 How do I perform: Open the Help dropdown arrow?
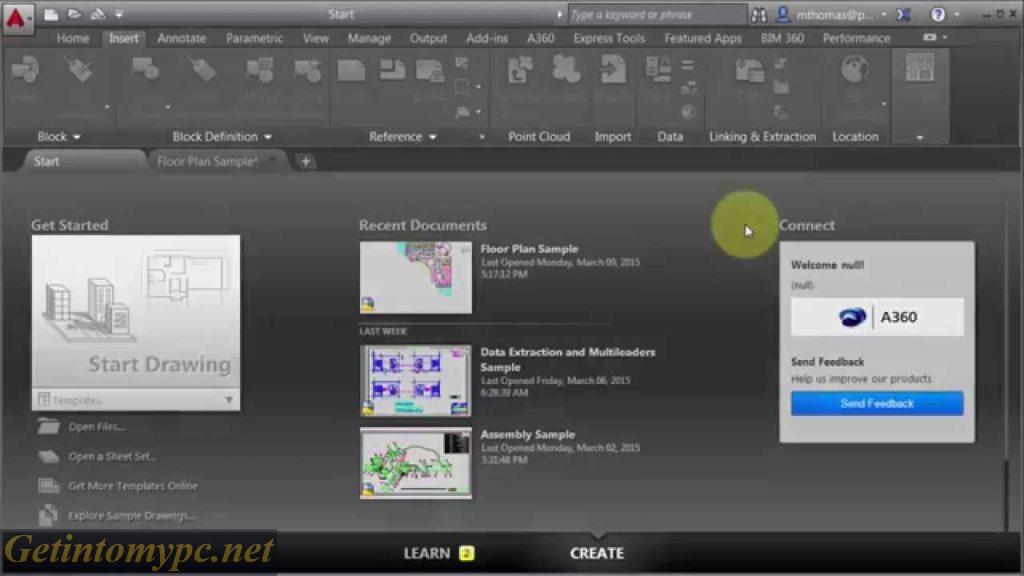[957, 14]
